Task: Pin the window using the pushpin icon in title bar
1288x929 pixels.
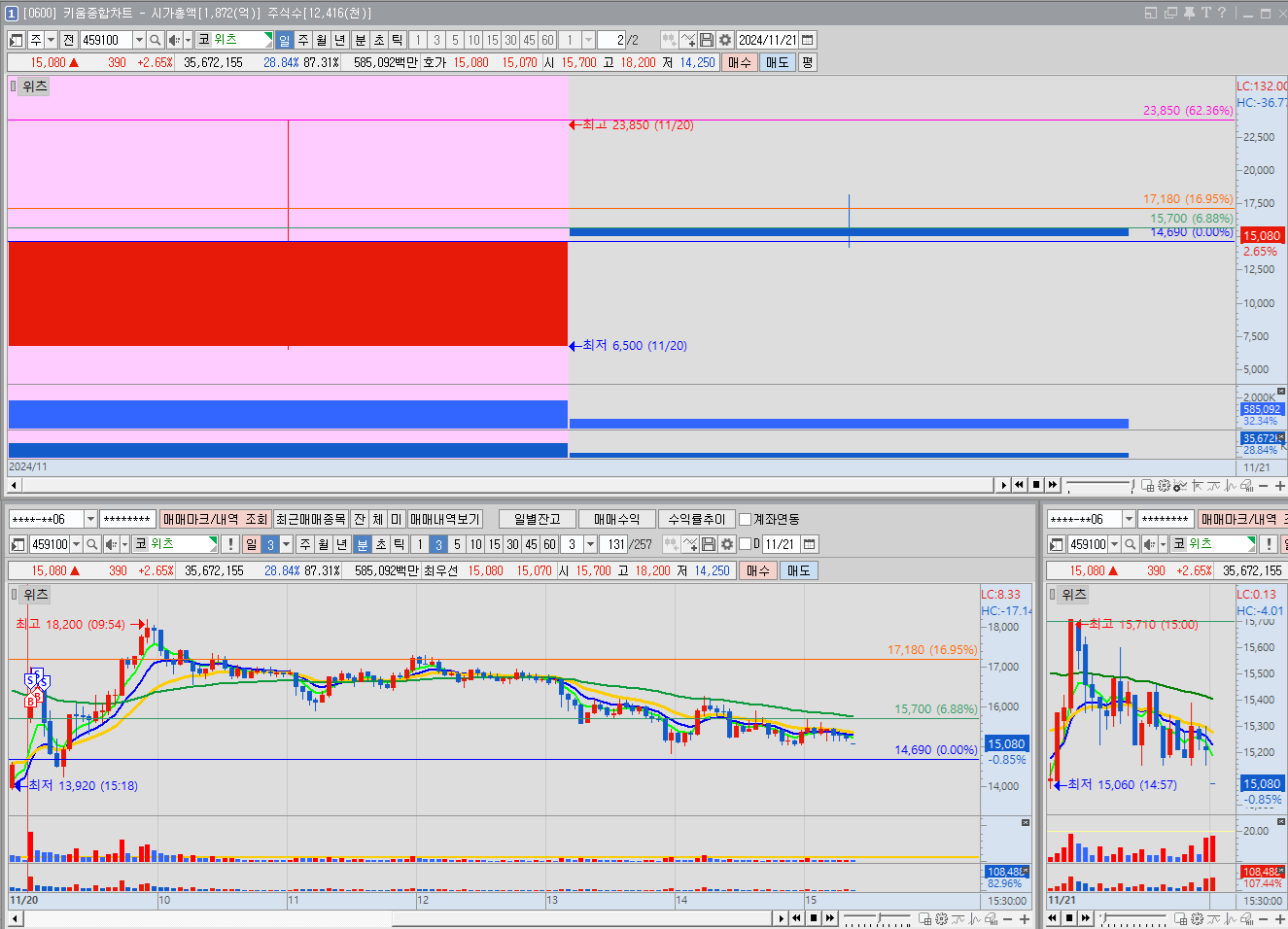Action: coord(1189,13)
